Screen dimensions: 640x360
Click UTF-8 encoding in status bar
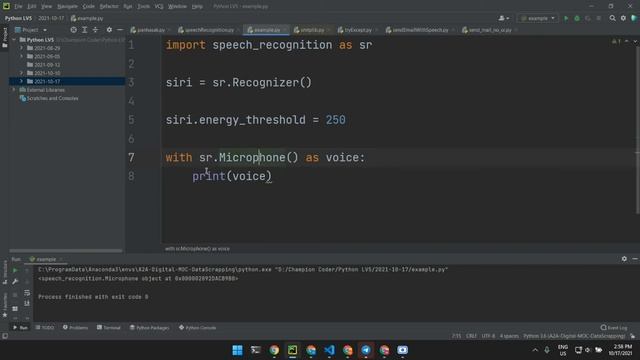(488, 336)
